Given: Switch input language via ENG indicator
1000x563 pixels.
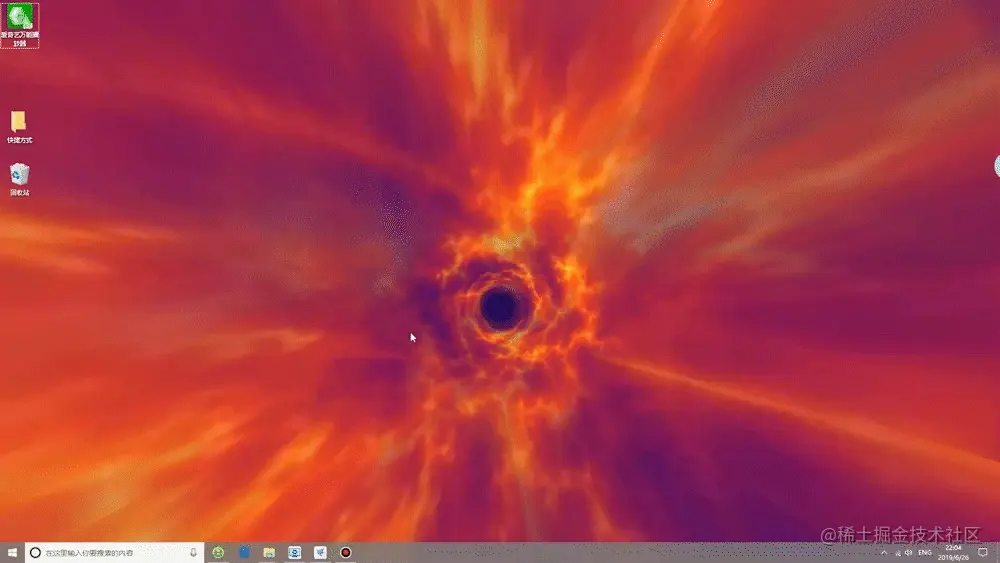Looking at the screenshot, I should click(x=925, y=553).
